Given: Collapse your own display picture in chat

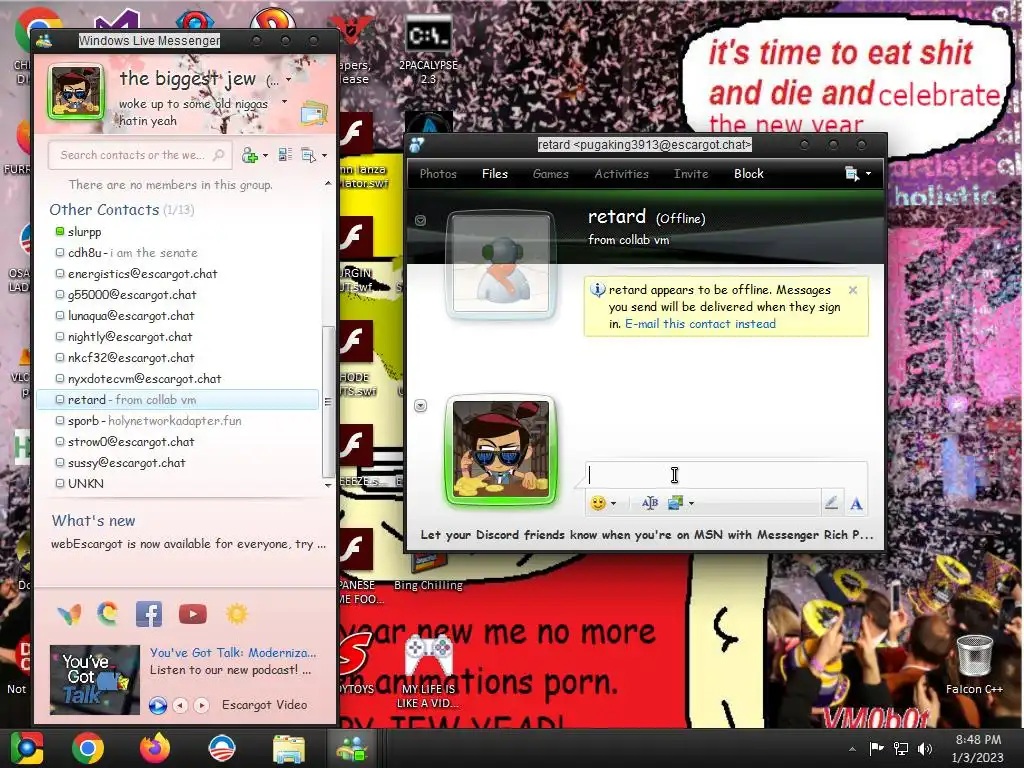Looking at the screenshot, I should (x=421, y=406).
